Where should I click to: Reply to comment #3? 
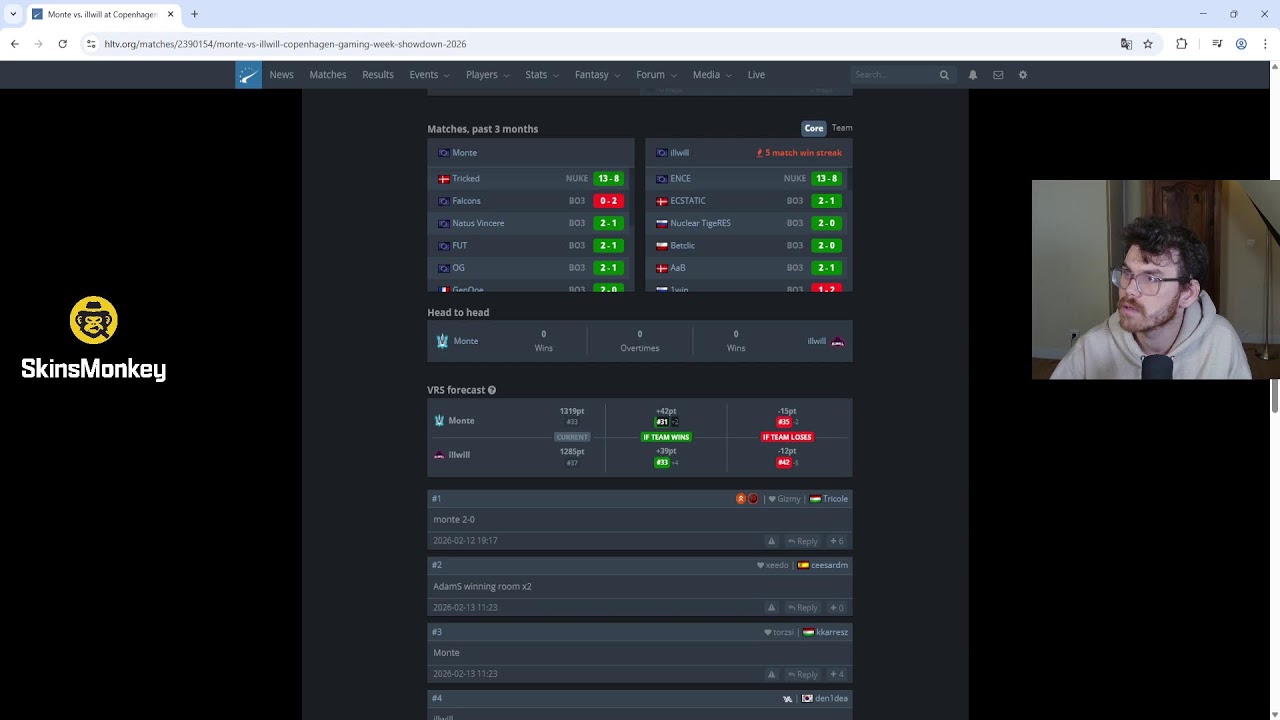point(803,674)
